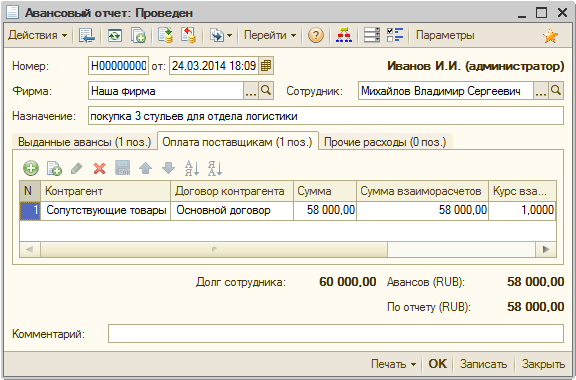Click the Записать button
The image size is (576, 380).
click(483, 364)
